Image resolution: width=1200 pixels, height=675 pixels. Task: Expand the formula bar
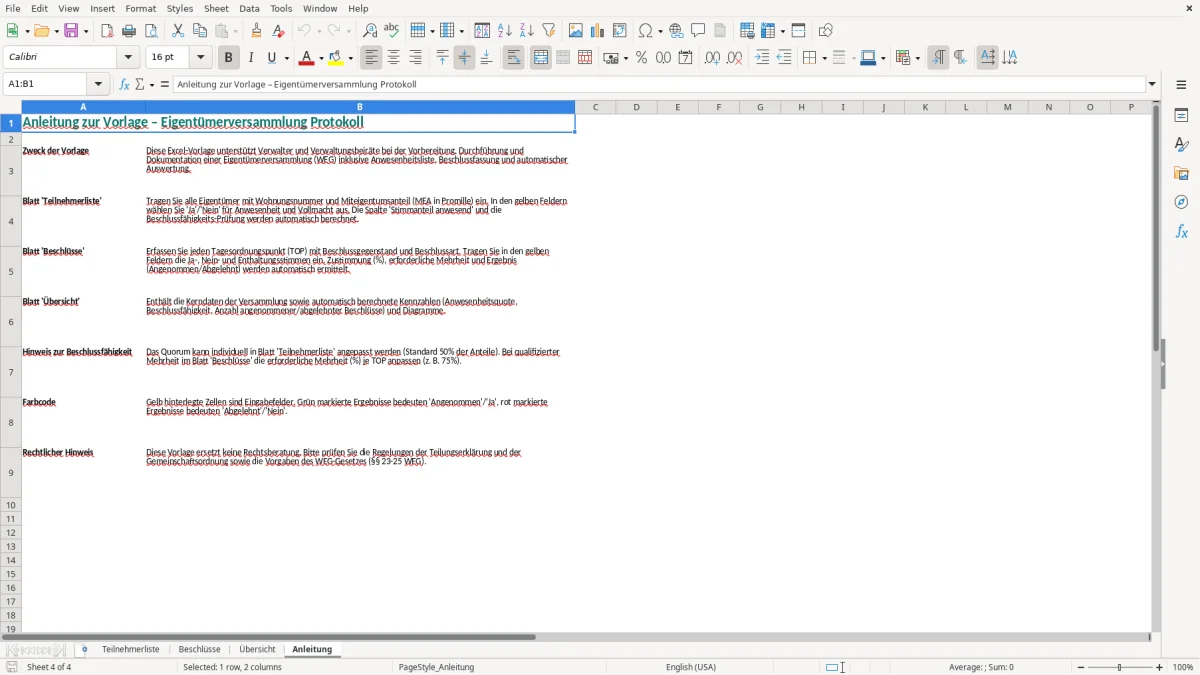coord(1152,85)
